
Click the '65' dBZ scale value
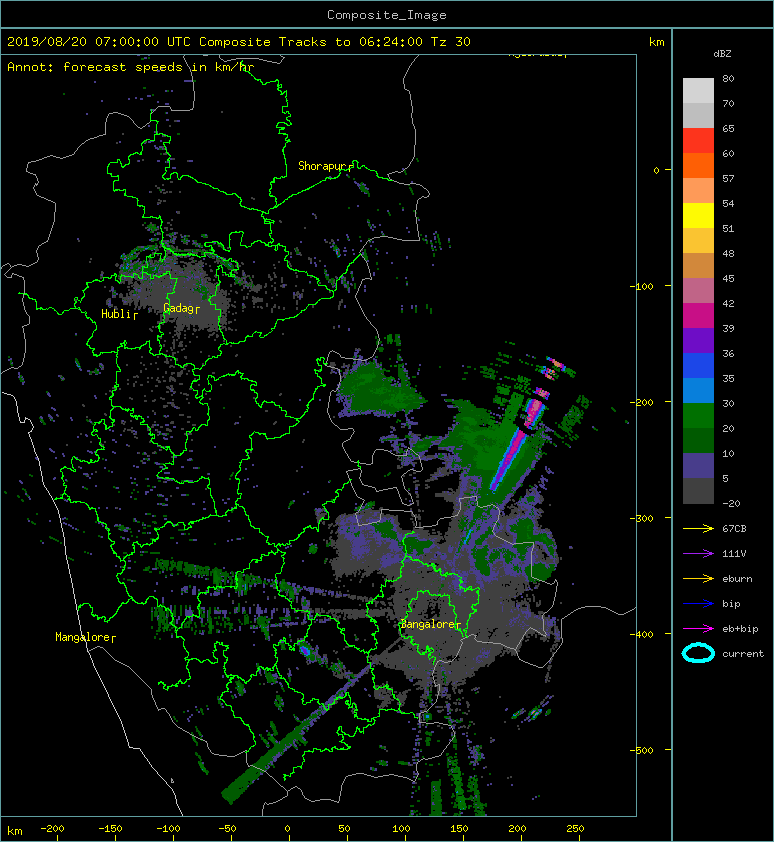728,128
